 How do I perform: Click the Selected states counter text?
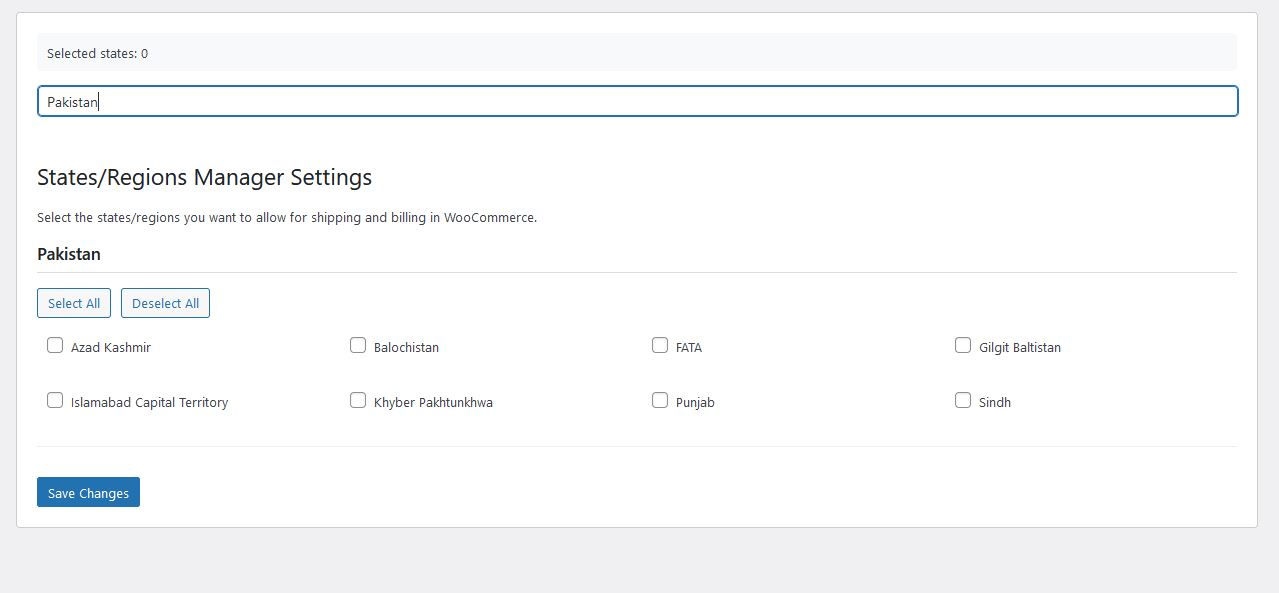pyautogui.click(x=97, y=53)
